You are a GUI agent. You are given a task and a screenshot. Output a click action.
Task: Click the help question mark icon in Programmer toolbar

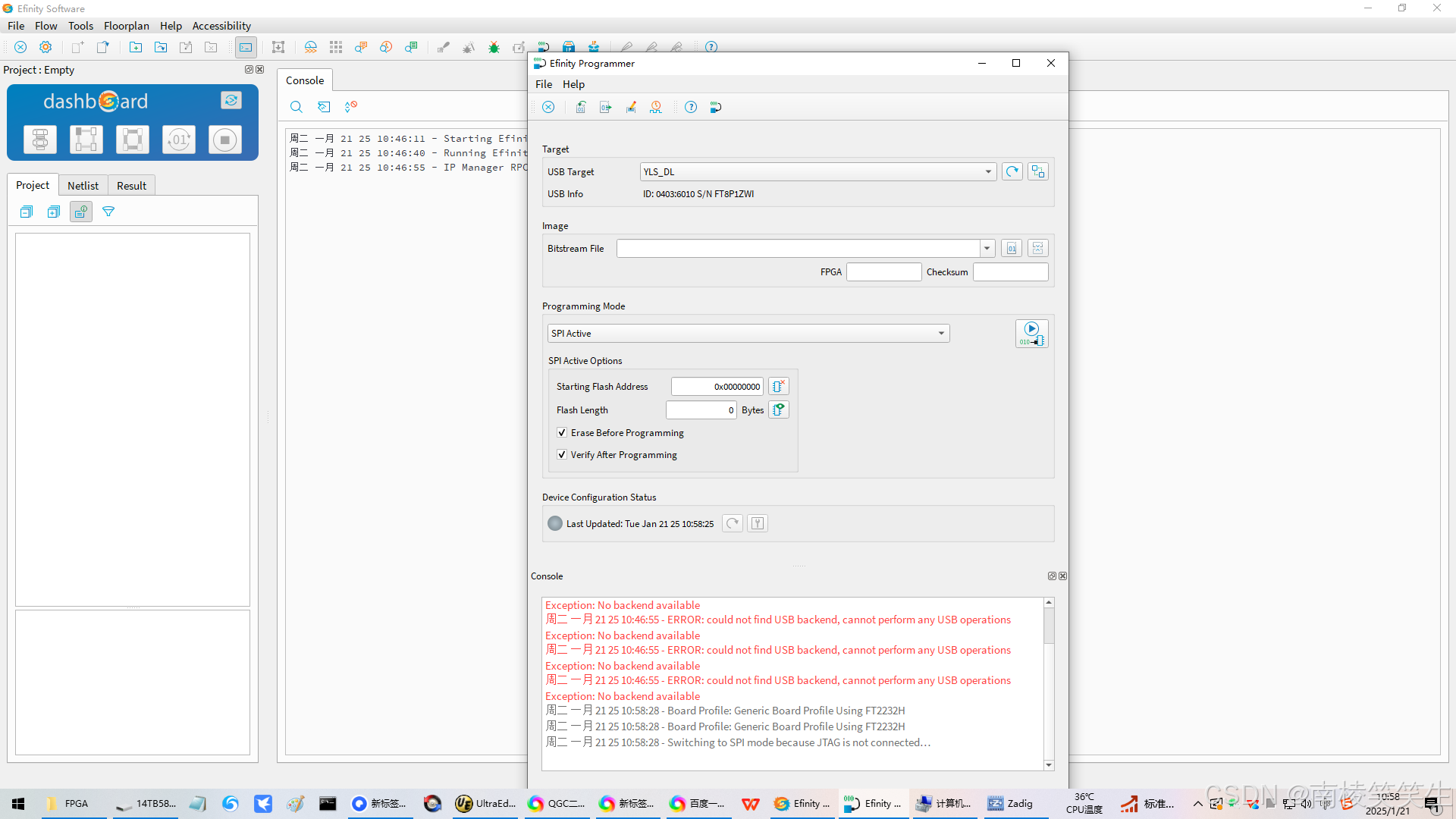691,107
